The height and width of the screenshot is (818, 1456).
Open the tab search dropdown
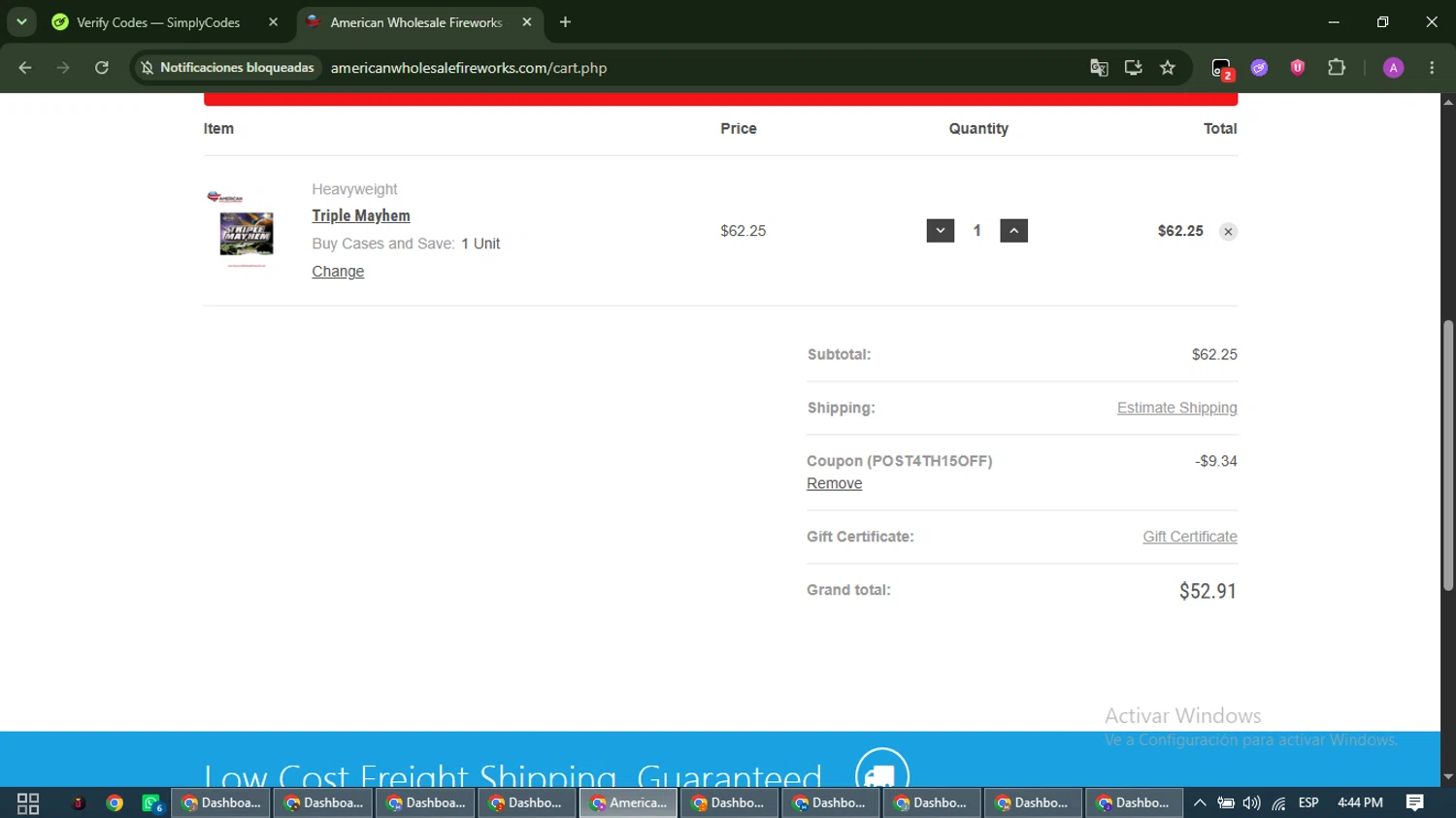coord(21,21)
